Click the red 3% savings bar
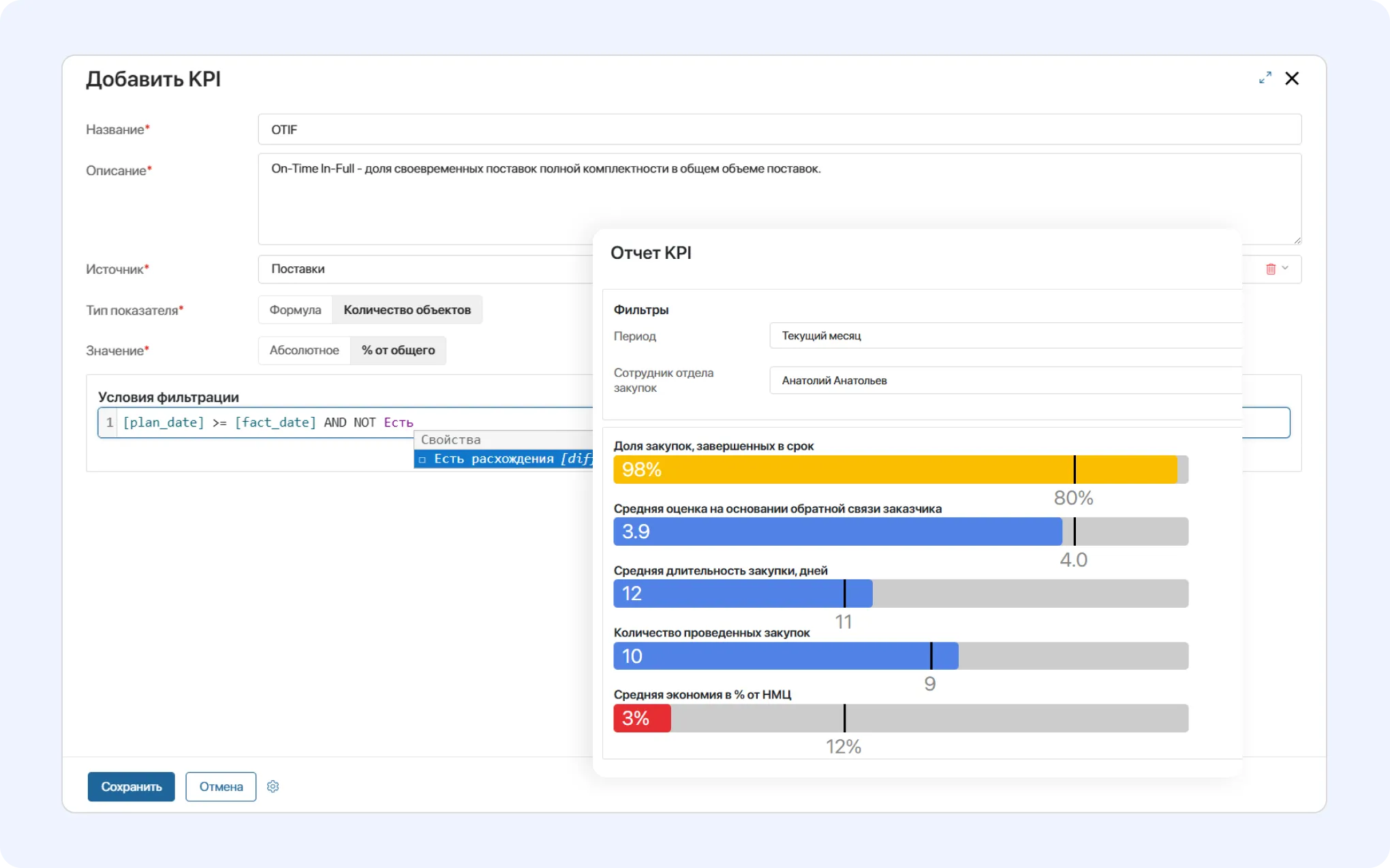 pyautogui.click(x=642, y=718)
